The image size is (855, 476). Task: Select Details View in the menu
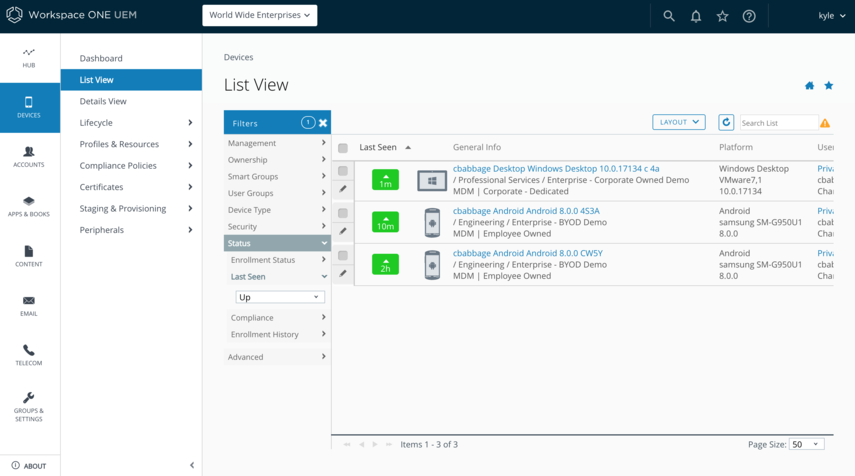pyautogui.click(x=103, y=101)
